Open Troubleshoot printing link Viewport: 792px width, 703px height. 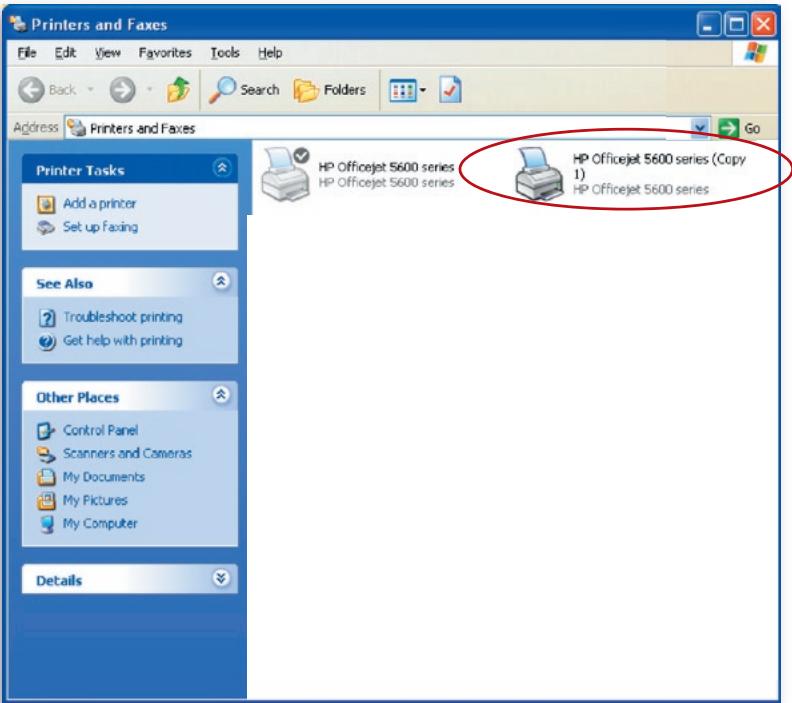pyautogui.click(x=123, y=317)
